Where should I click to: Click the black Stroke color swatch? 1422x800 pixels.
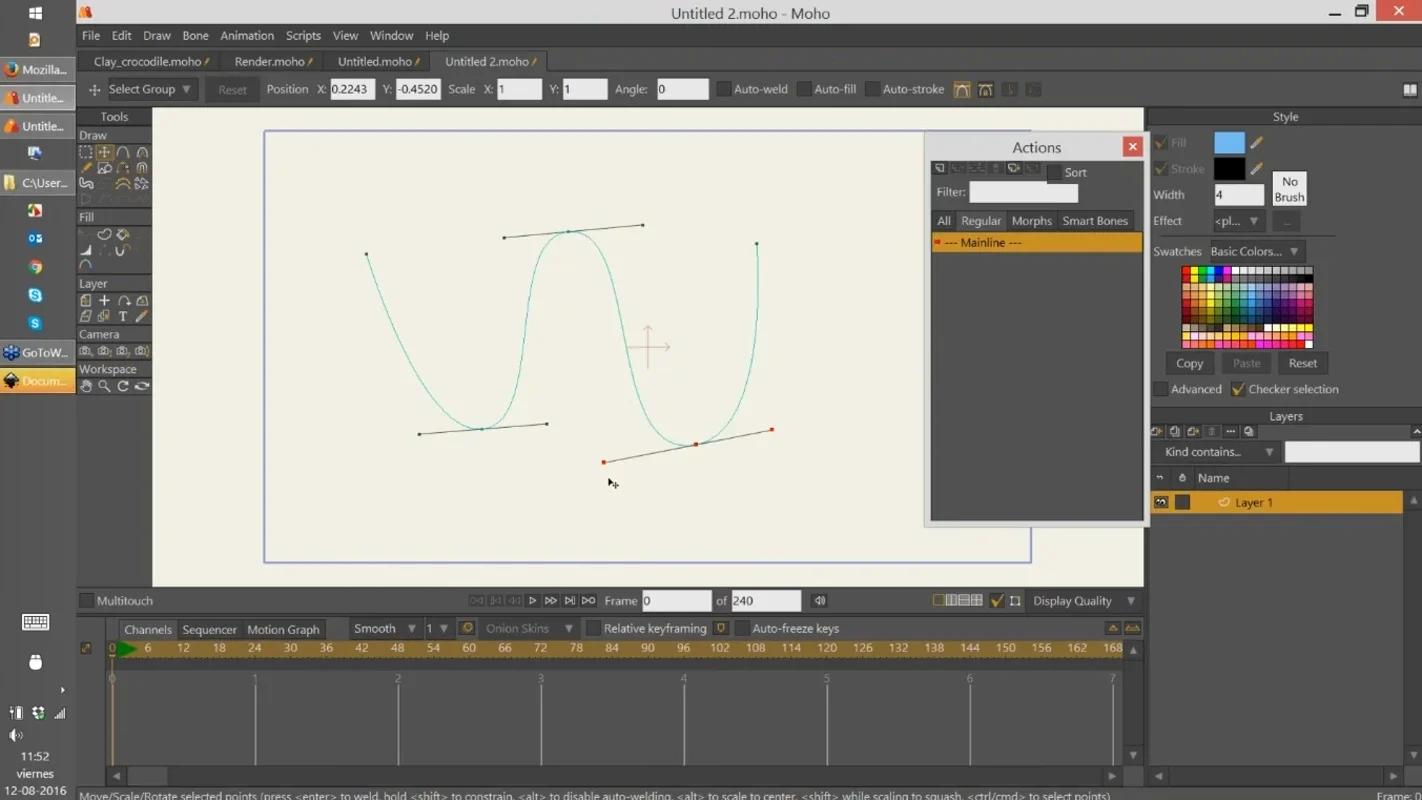click(x=1229, y=169)
